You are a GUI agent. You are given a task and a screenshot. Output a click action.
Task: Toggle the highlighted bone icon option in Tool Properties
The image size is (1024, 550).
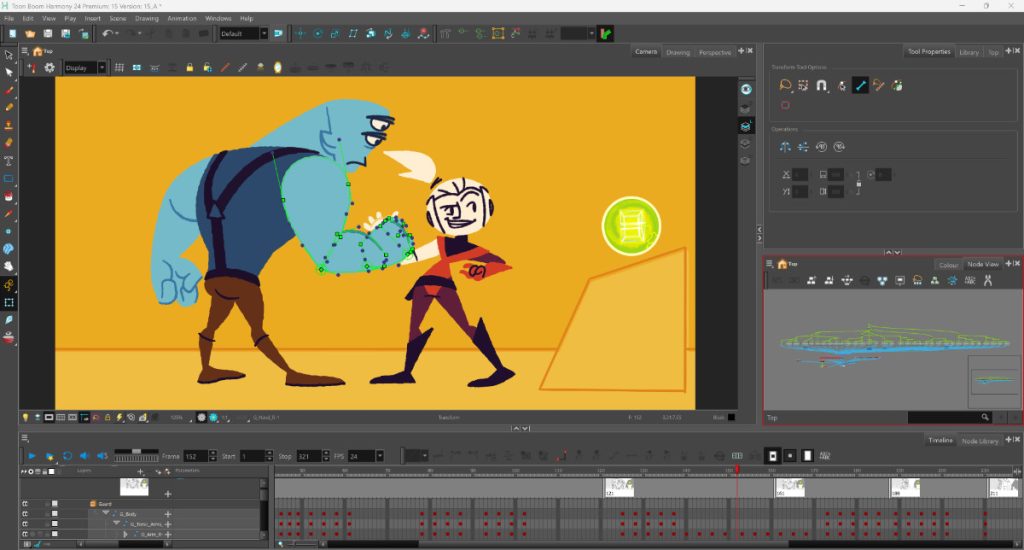pyautogui.click(x=860, y=86)
